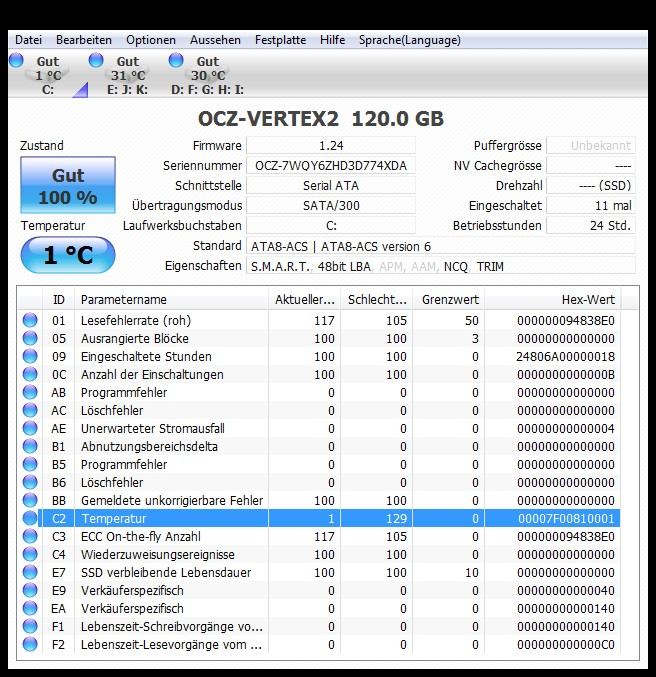Click status icon of B5 Programmfehler row
Screen dimensions: 656x677
click(30, 464)
